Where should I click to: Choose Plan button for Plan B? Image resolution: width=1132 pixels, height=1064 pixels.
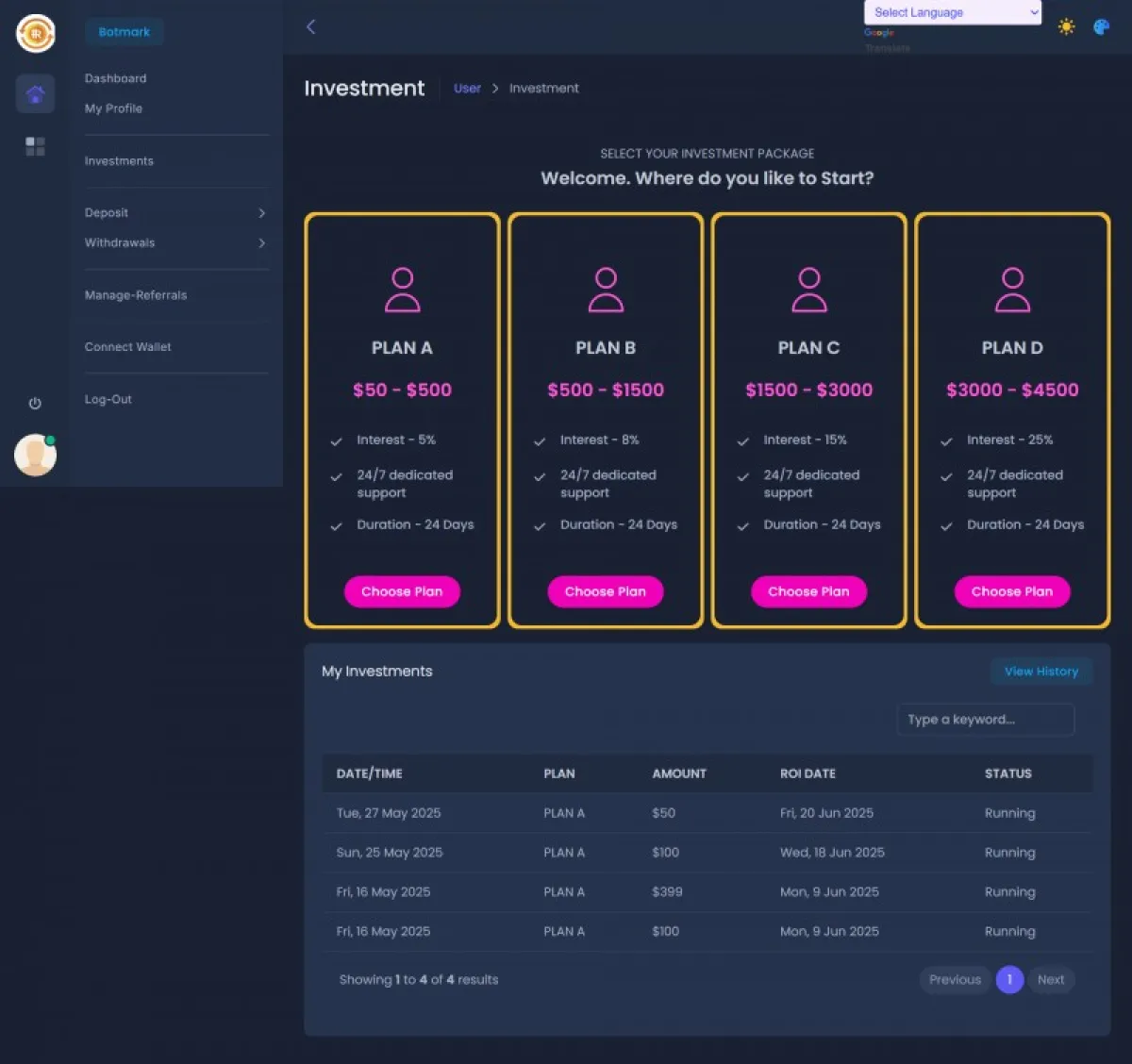click(606, 591)
